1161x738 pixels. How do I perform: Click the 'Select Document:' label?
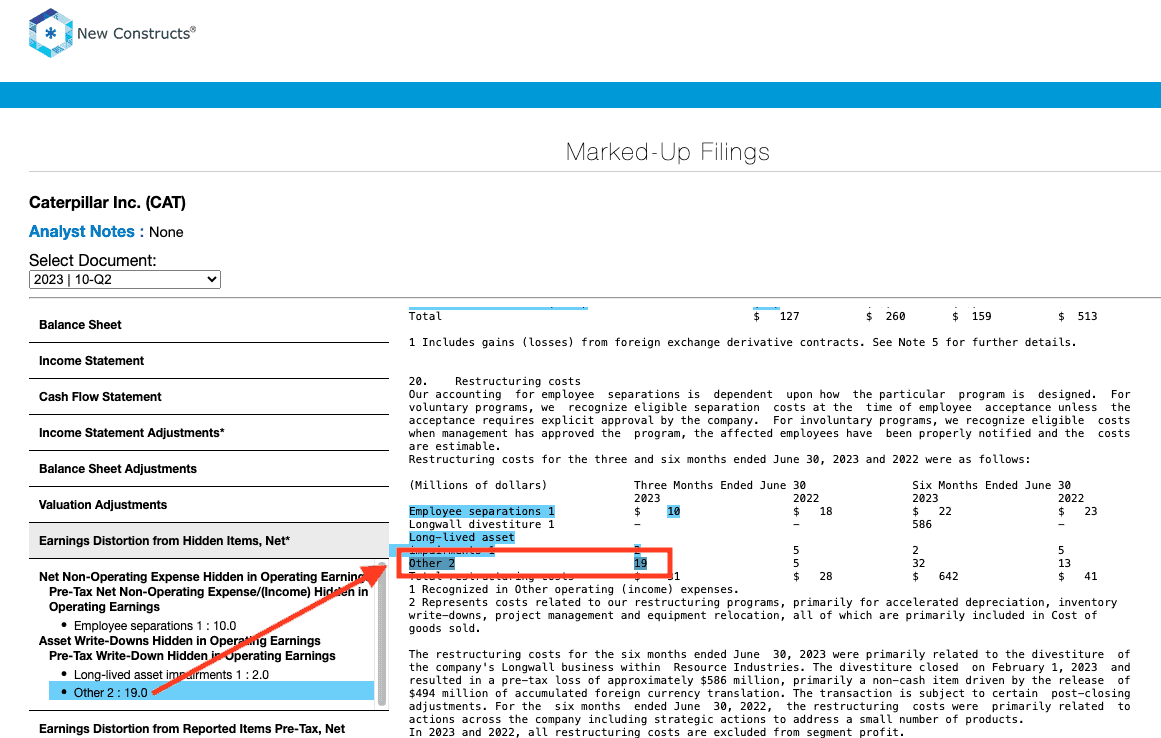point(93,261)
